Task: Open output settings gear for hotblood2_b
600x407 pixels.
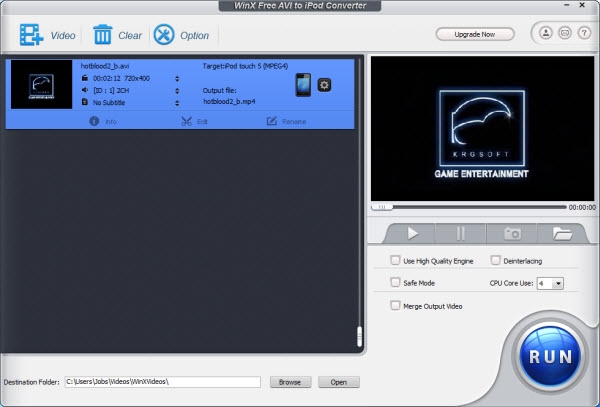Action: [x=324, y=85]
